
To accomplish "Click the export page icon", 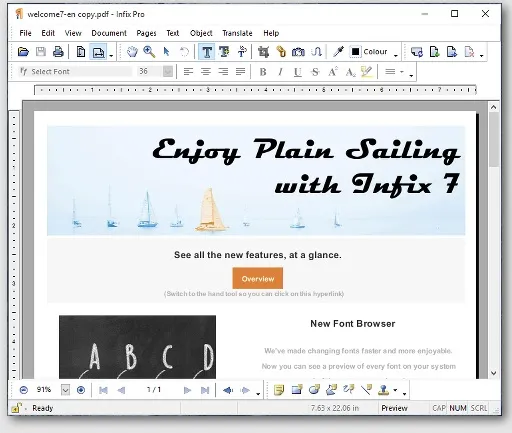I will pos(452,52).
